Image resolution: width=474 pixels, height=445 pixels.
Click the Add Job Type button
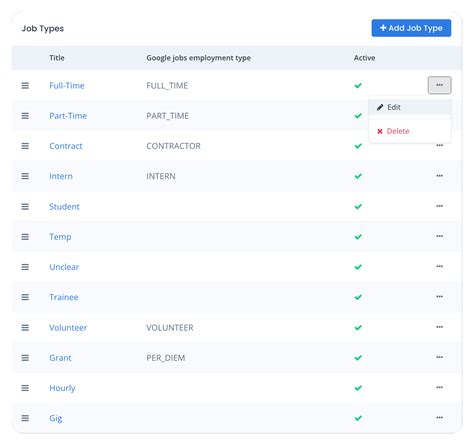[x=411, y=28]
